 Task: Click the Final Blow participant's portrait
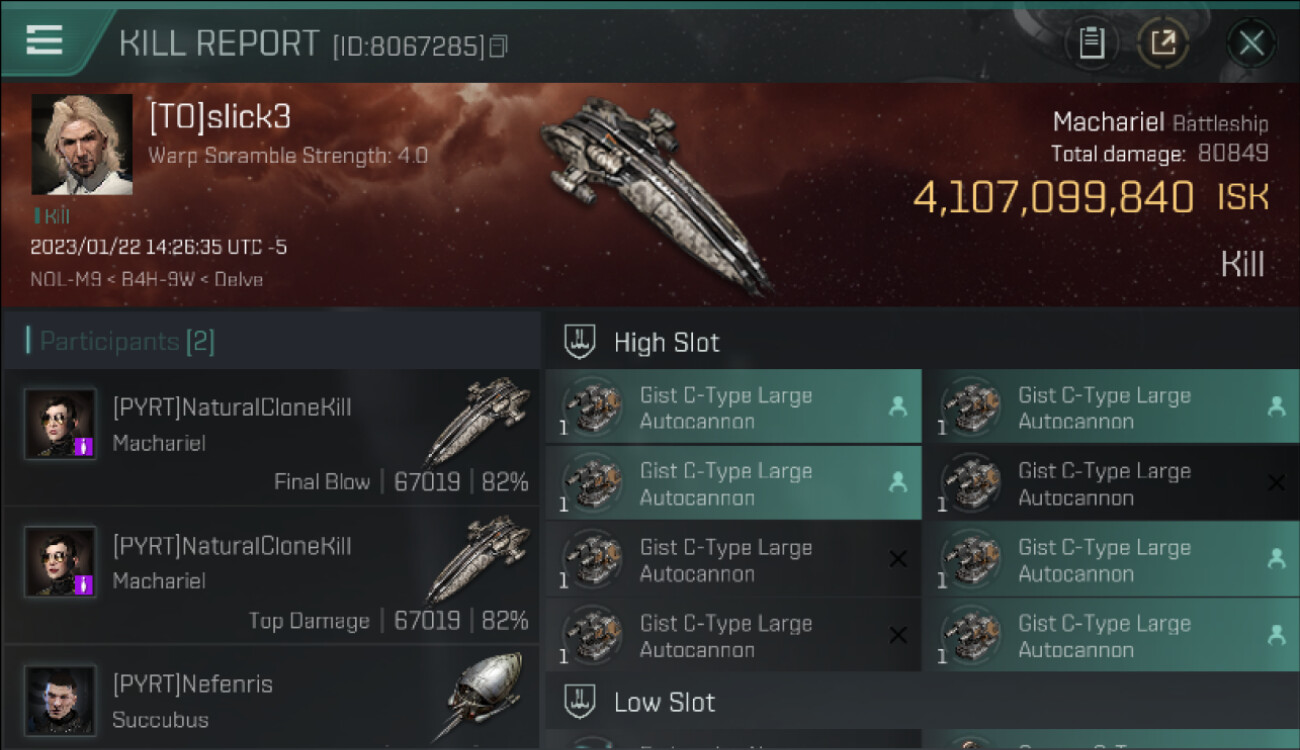point(60,424)
